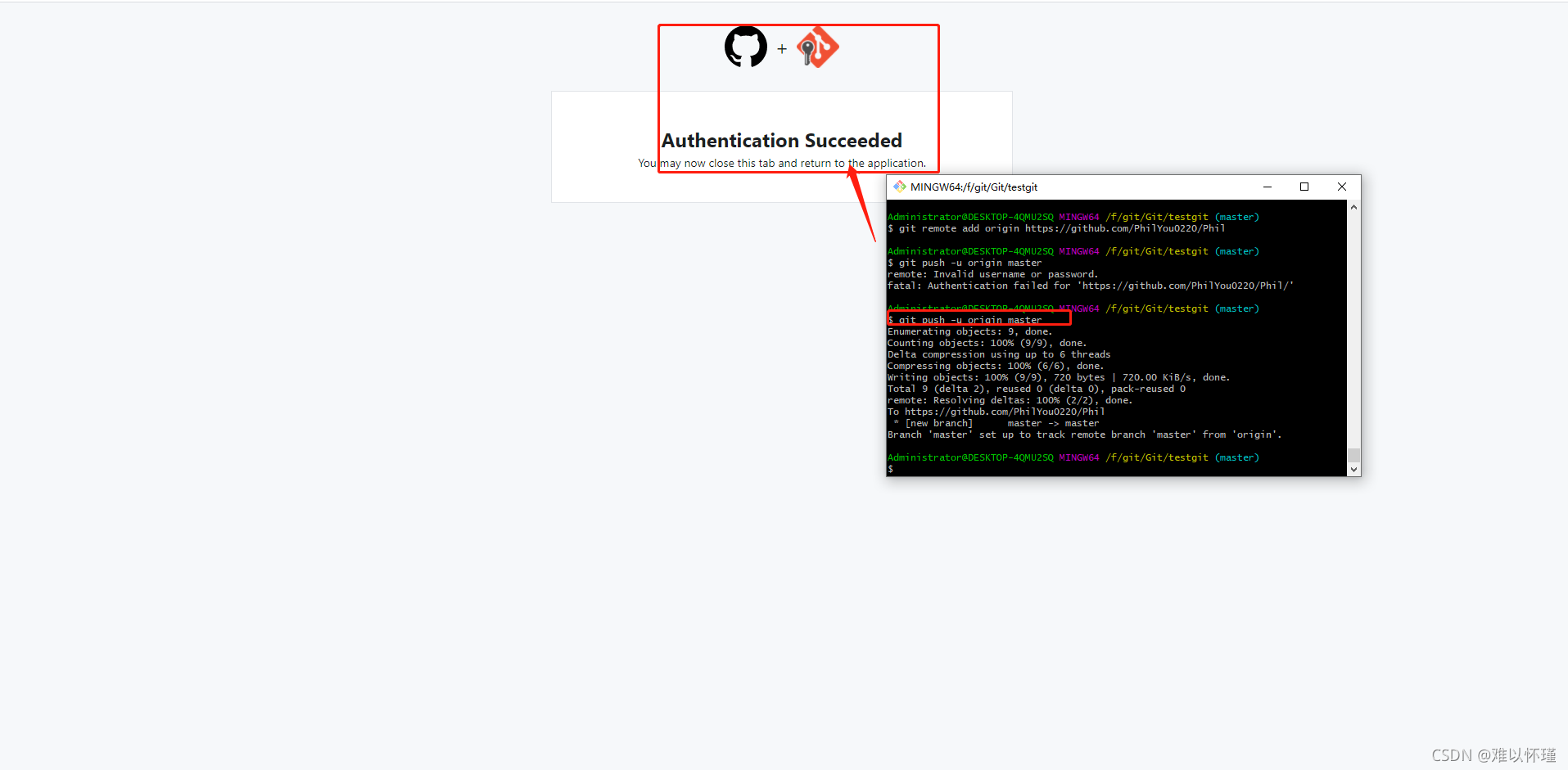Click the terminal scrollbar down arrow

point(1353,470)
